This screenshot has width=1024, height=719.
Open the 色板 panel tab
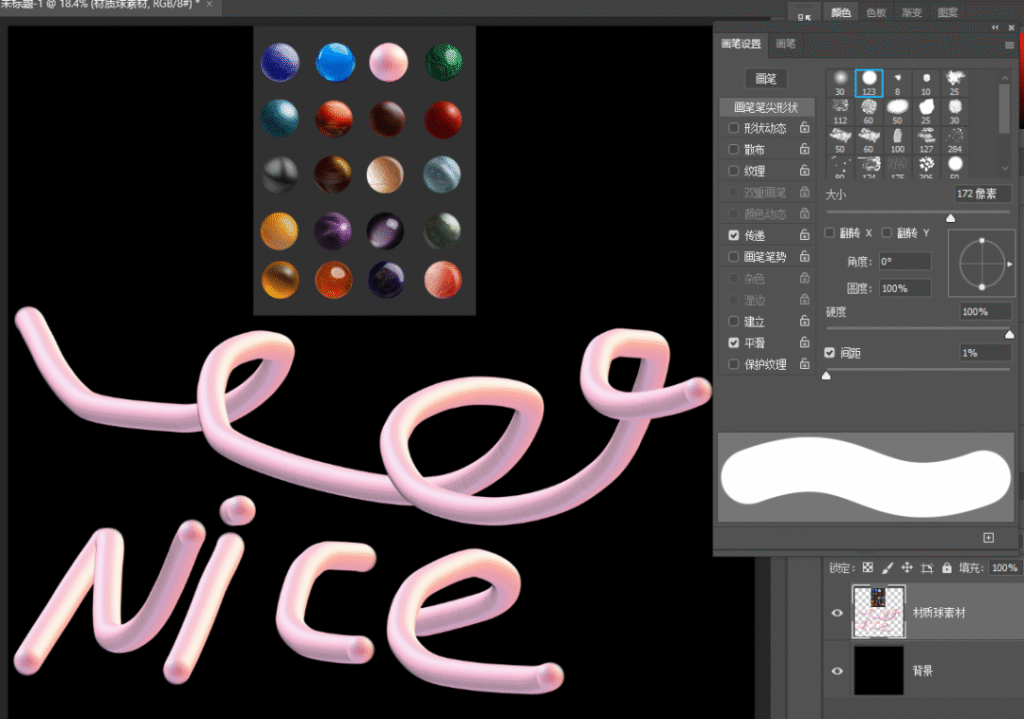click(876, 12)
